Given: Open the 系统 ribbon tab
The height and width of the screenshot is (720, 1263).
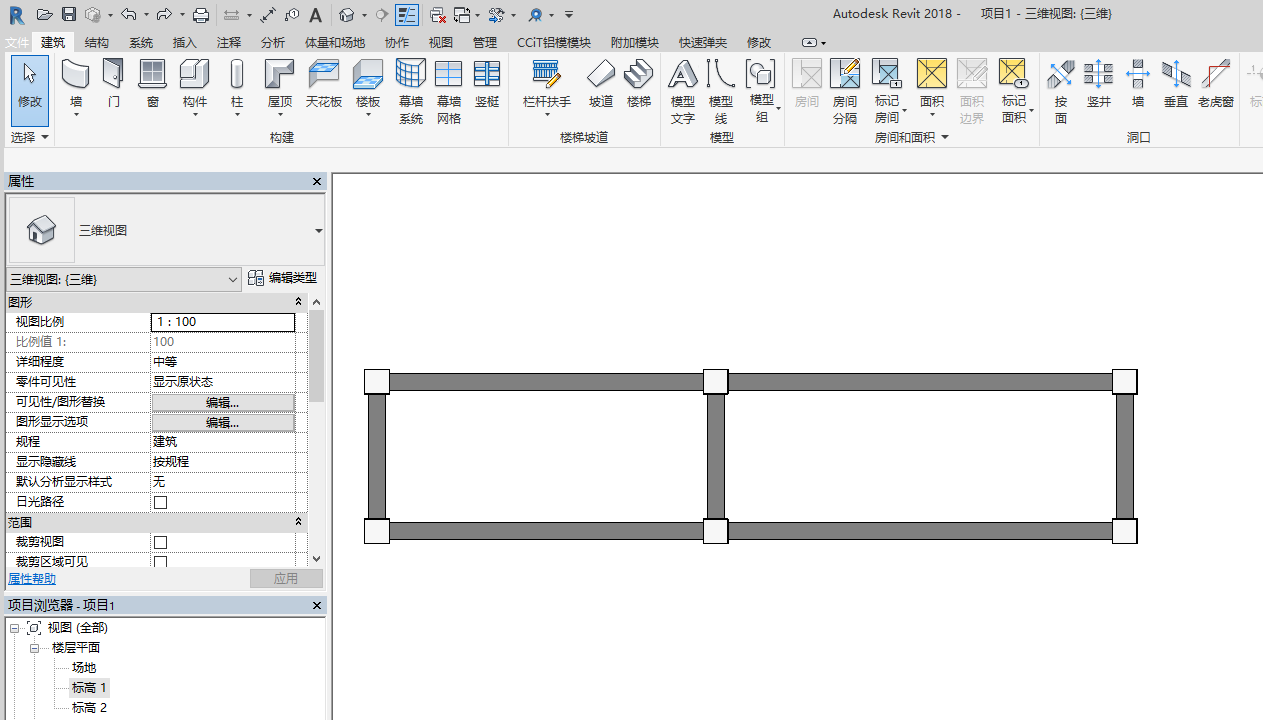Looking at the screenshot, I should pos(141,42).
